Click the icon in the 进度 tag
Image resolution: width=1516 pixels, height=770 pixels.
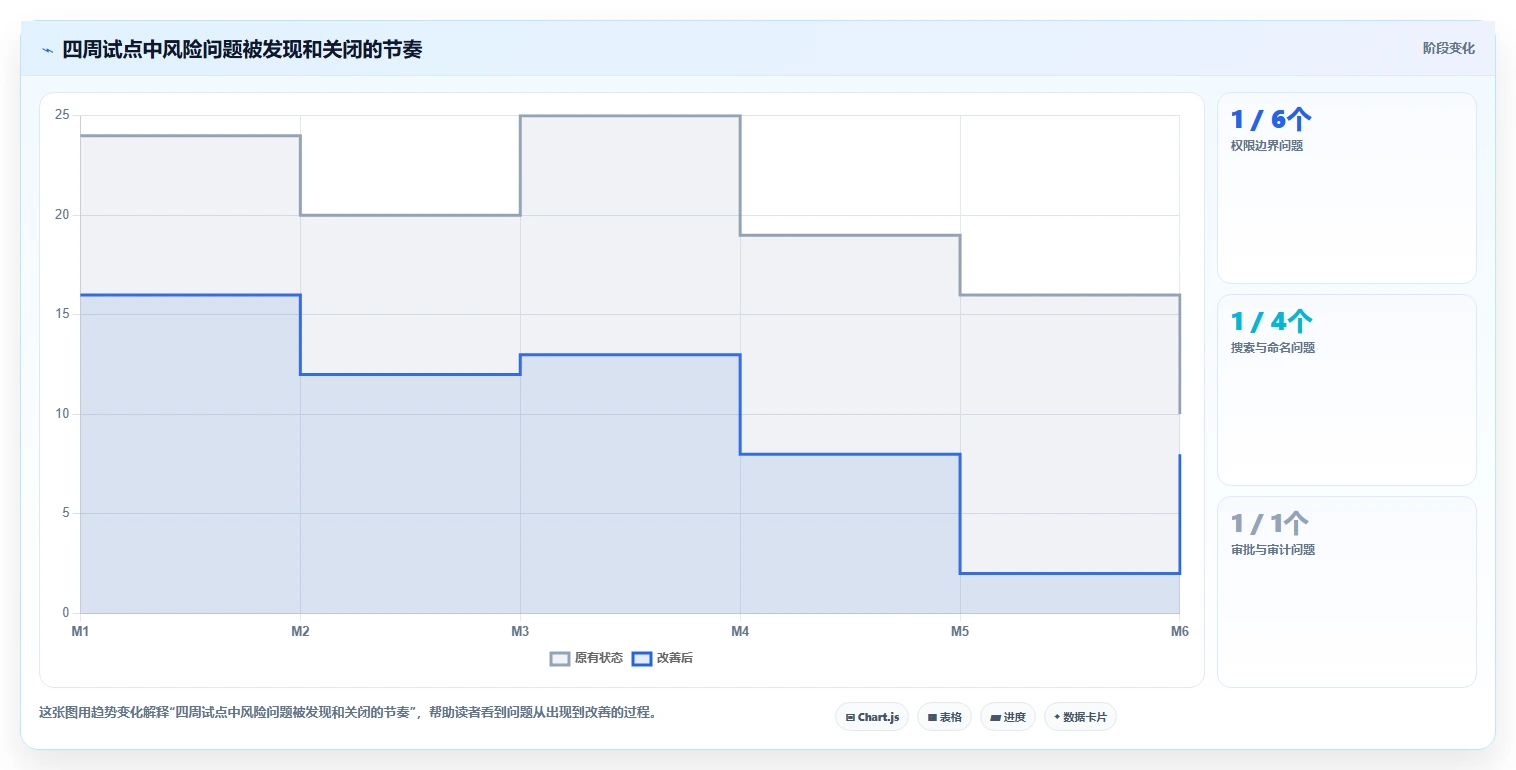[995, 717]
